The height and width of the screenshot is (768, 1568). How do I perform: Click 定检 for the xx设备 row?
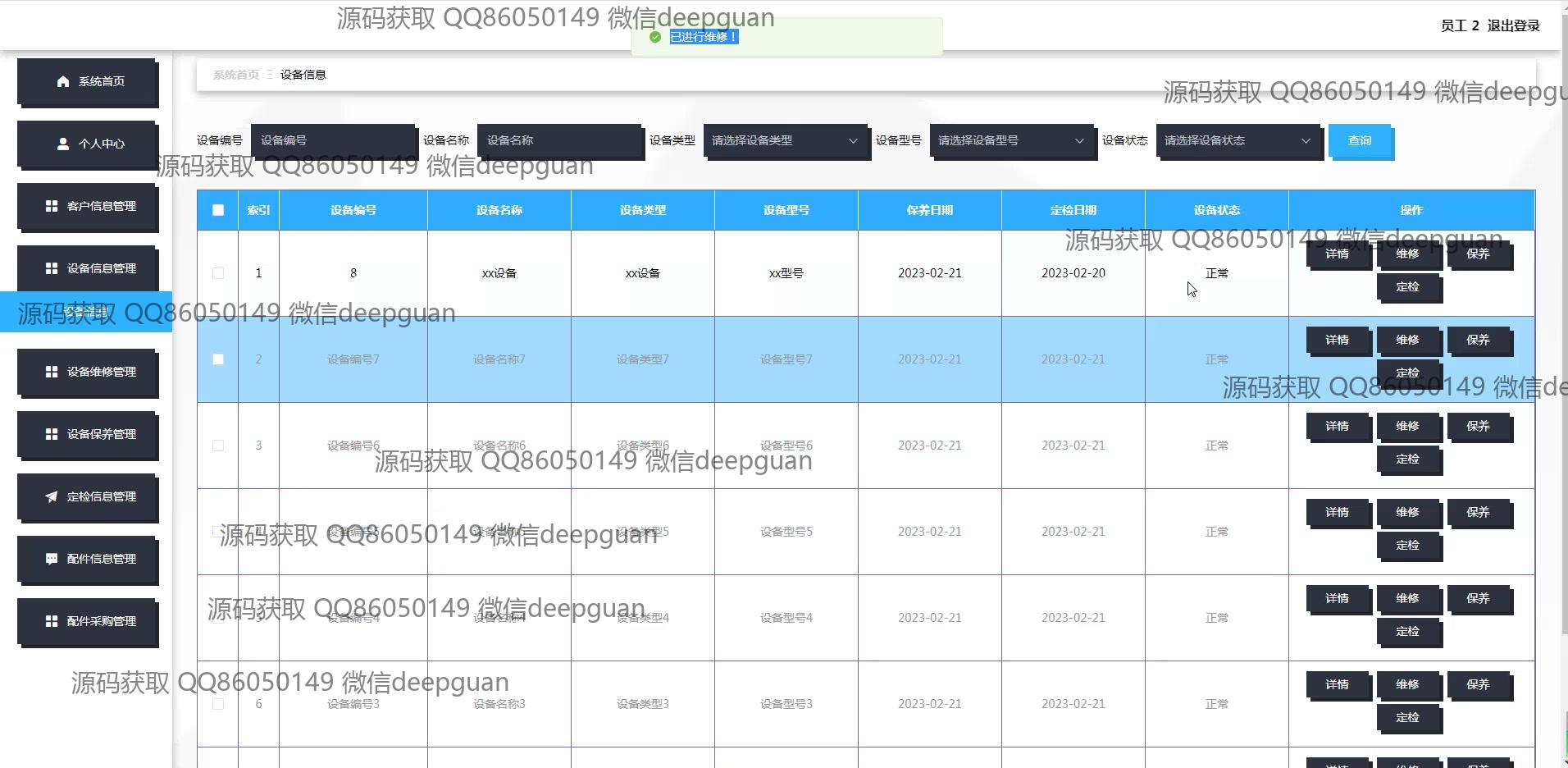pos(1408,287)
